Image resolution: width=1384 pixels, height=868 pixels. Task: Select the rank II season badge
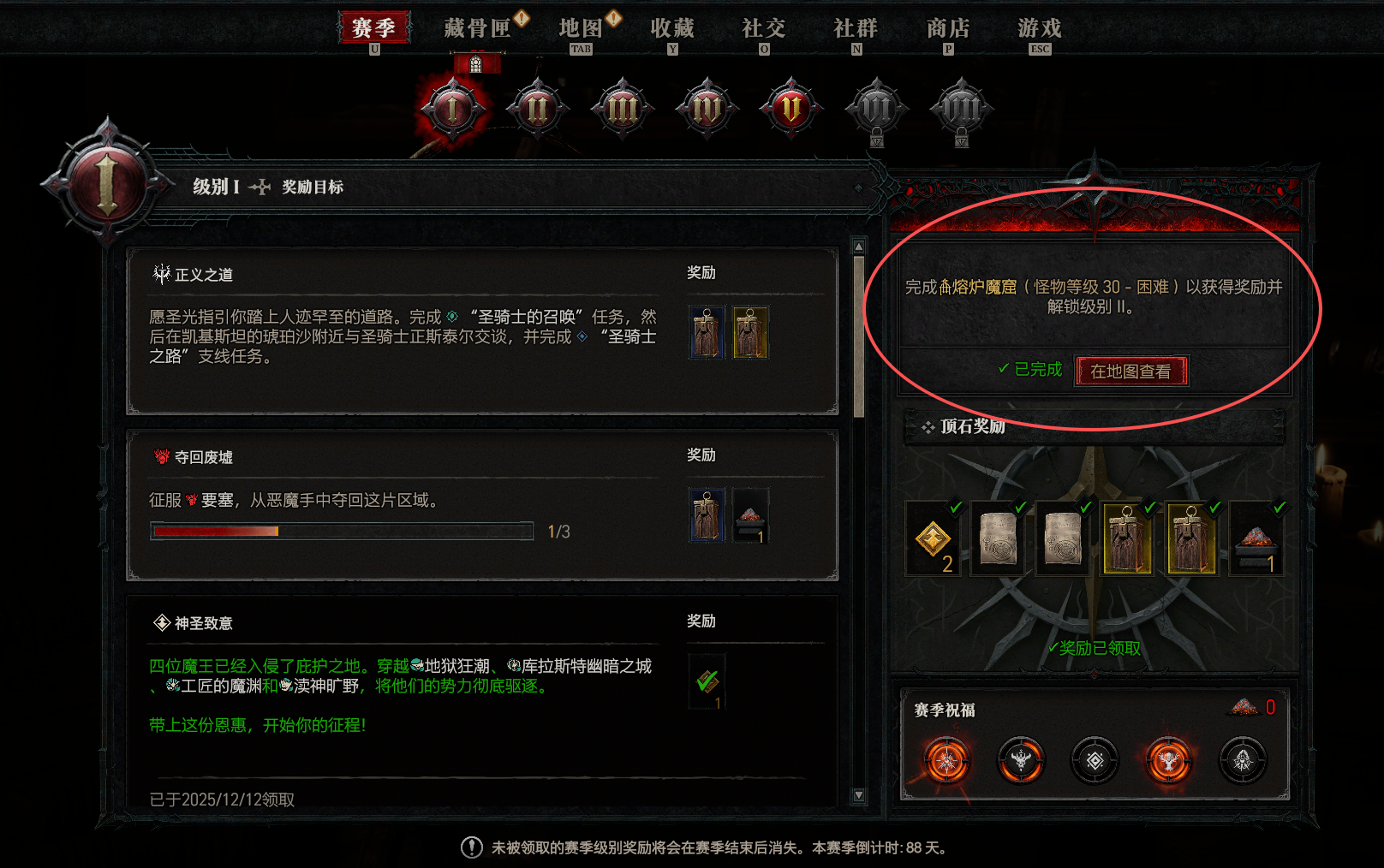[537, 109]
